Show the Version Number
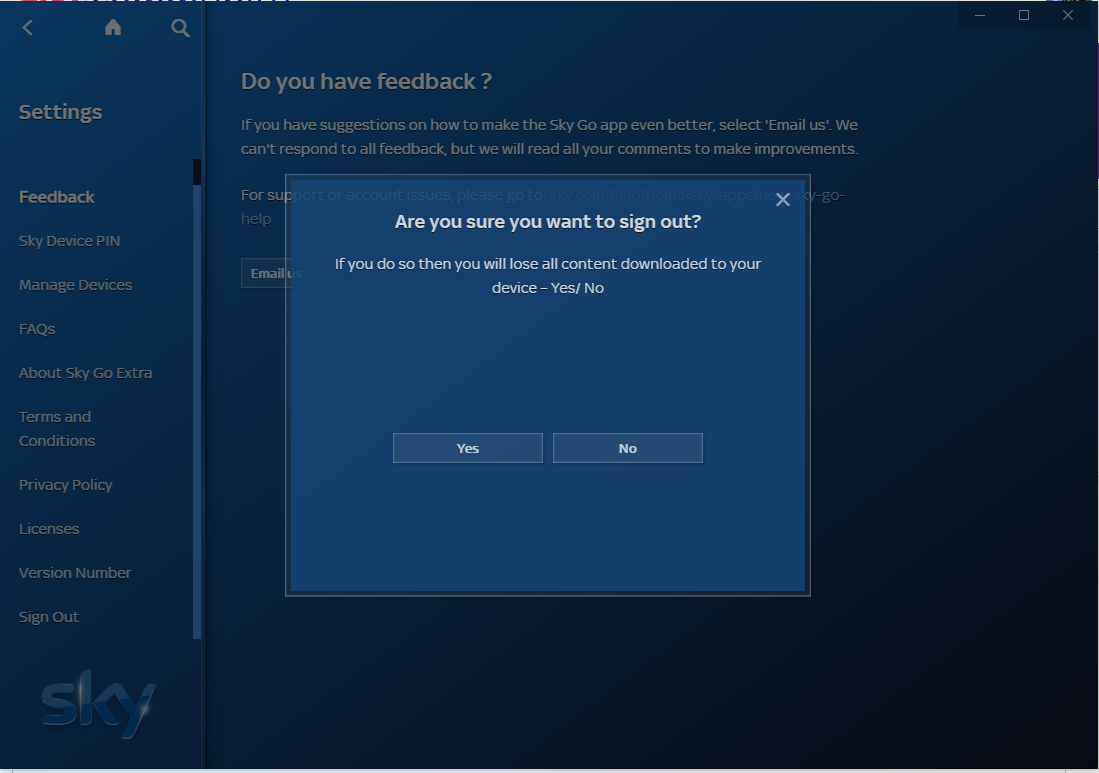The width and height of the screenshot is (1099, 773). pyautogui.click(x=75, y=573)
